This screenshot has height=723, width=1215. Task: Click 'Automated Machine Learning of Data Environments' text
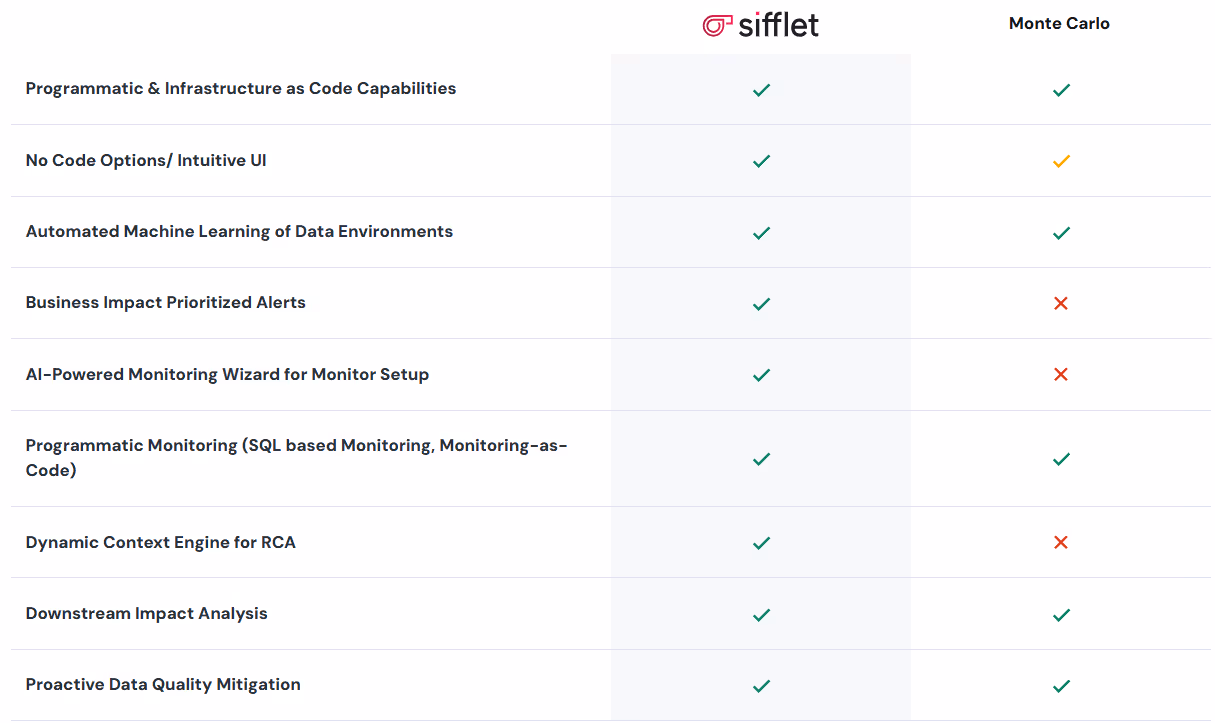(x=239, y=231)
